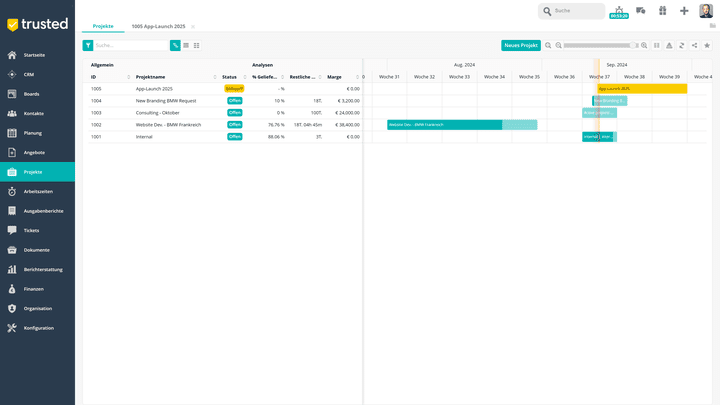Click the gift icon in top bar

click(662, 10)
